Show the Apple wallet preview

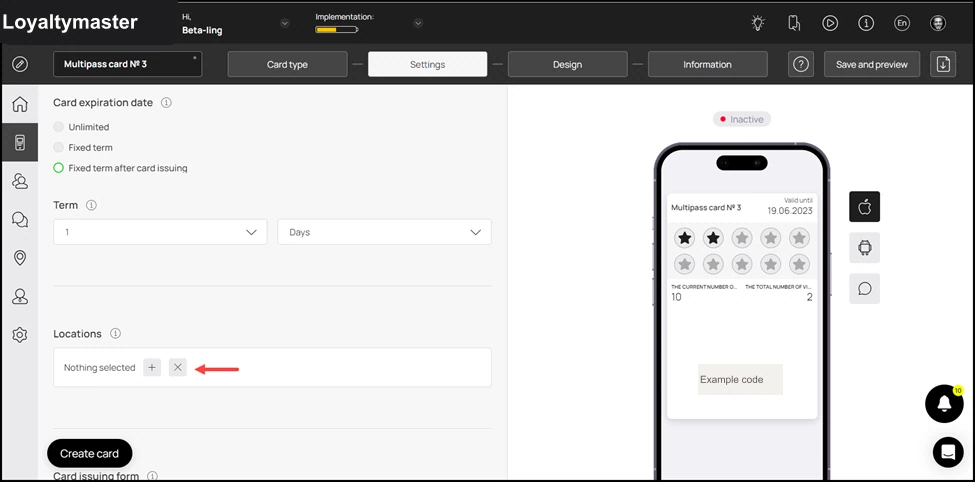click(x=864, y=206)
